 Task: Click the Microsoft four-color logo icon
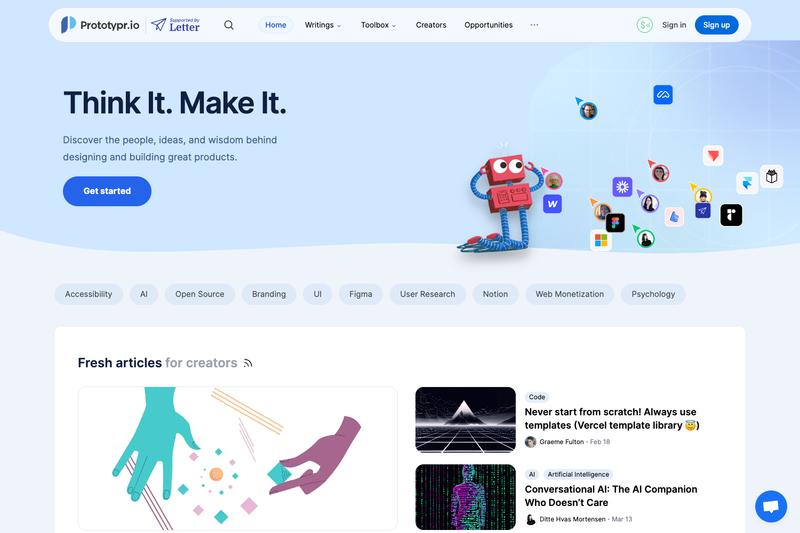(601, 240)
